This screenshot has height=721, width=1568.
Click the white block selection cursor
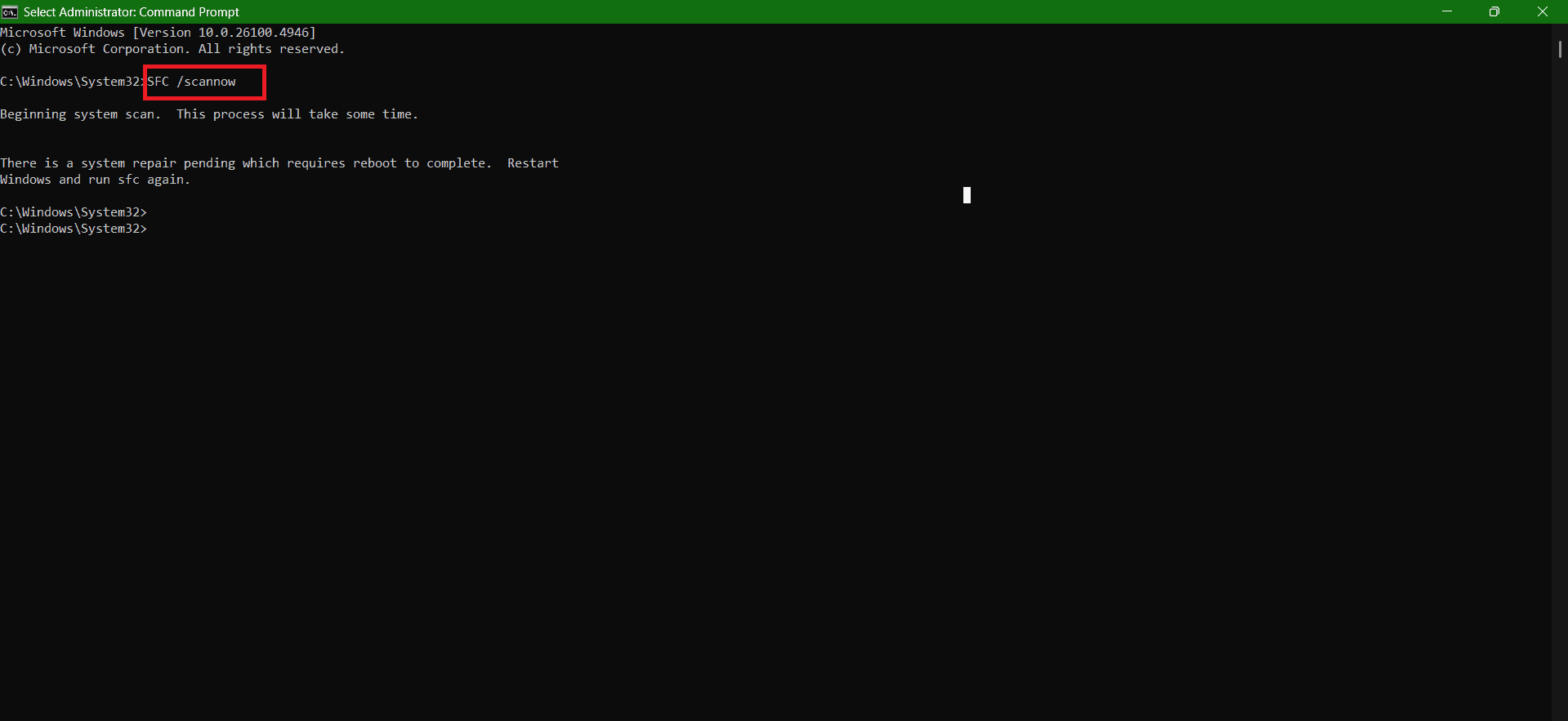(967, 195)
